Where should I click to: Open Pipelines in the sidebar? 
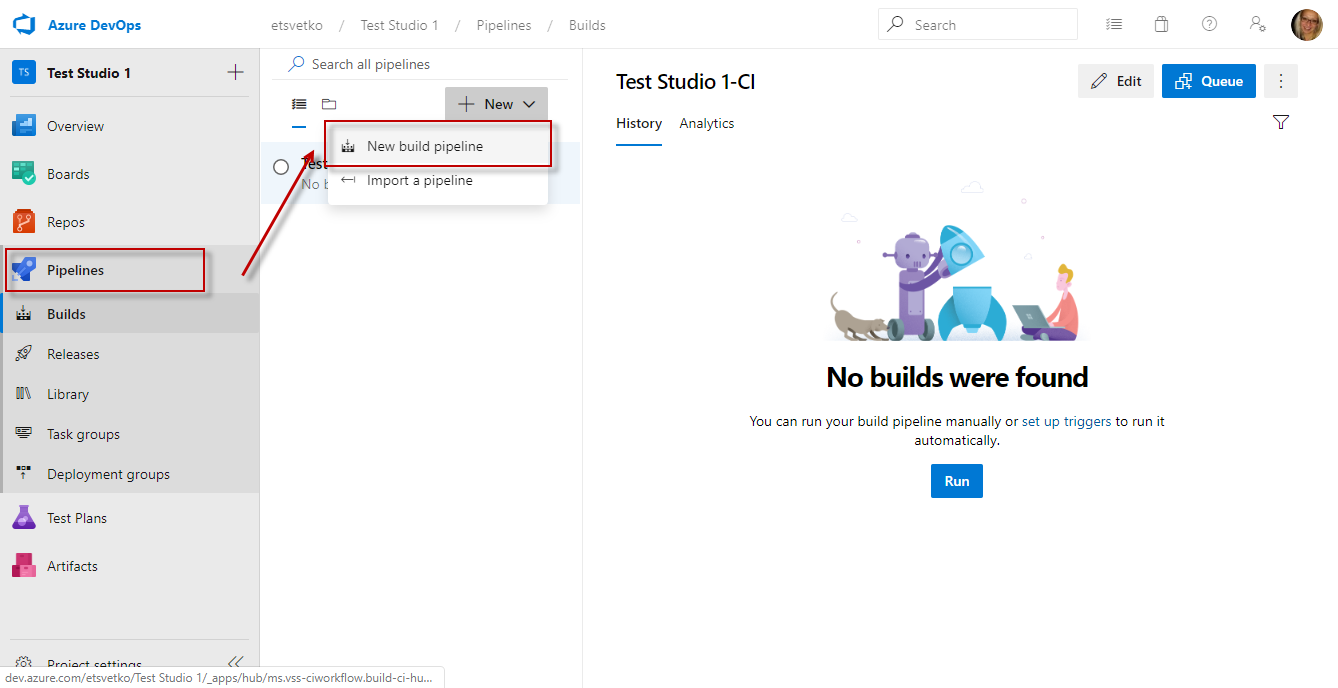pos(130,270)
